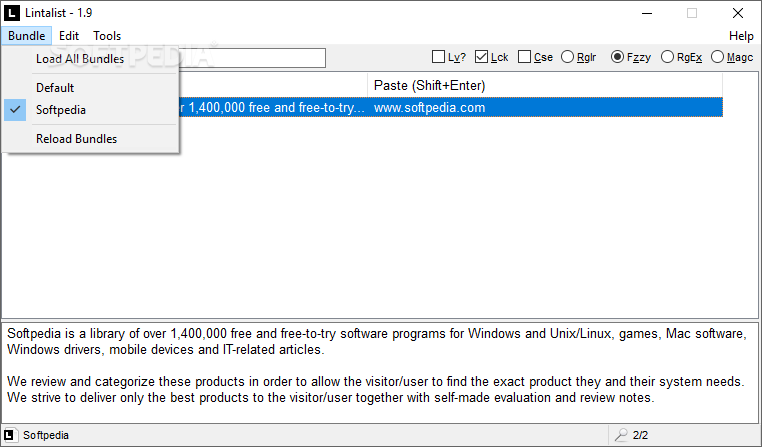Choose Load All Bundles menu entry
762x447 pixels.
coord(90,59)
